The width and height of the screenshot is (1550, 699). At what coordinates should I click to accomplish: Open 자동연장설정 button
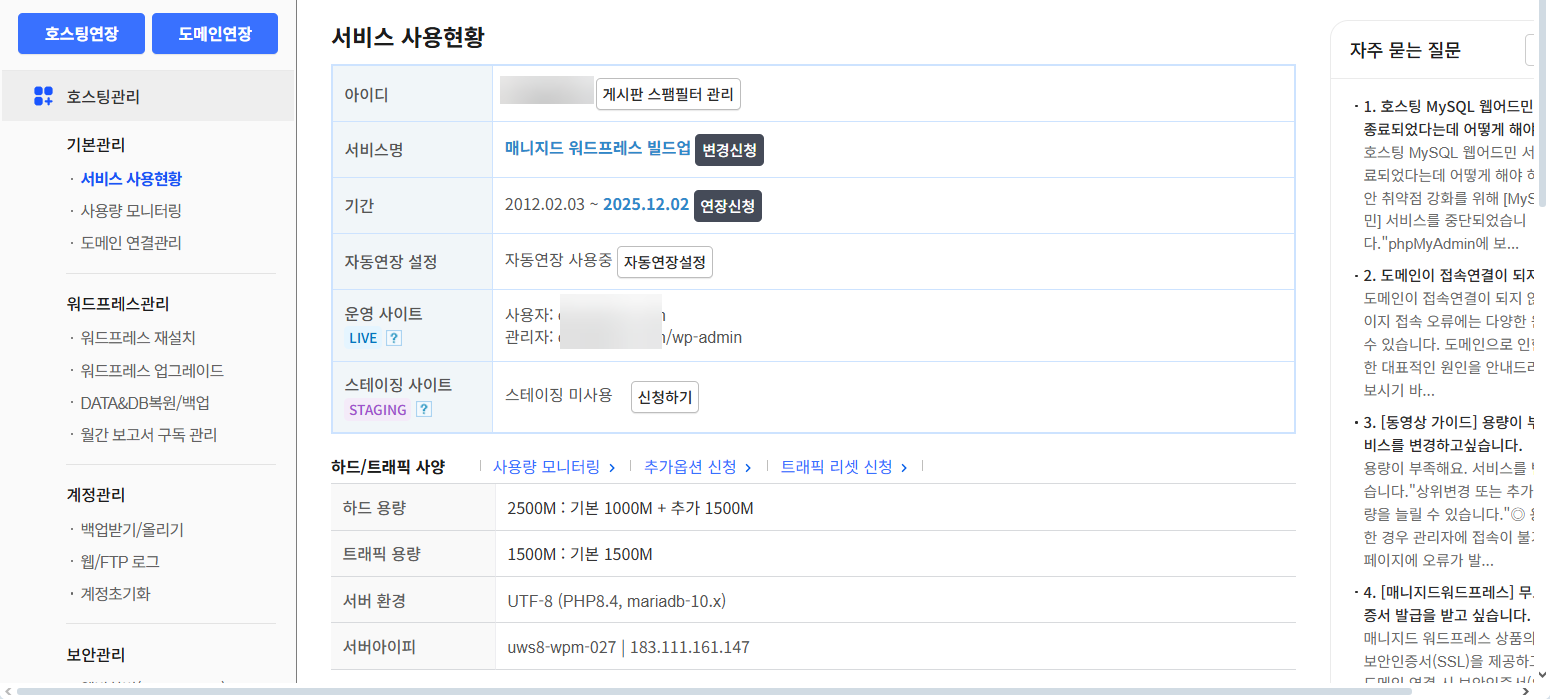(x=665, y=262)
